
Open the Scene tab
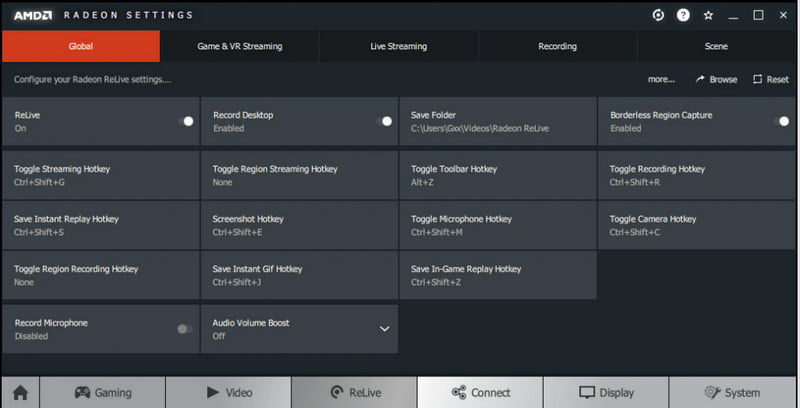(x=716, y=46)
